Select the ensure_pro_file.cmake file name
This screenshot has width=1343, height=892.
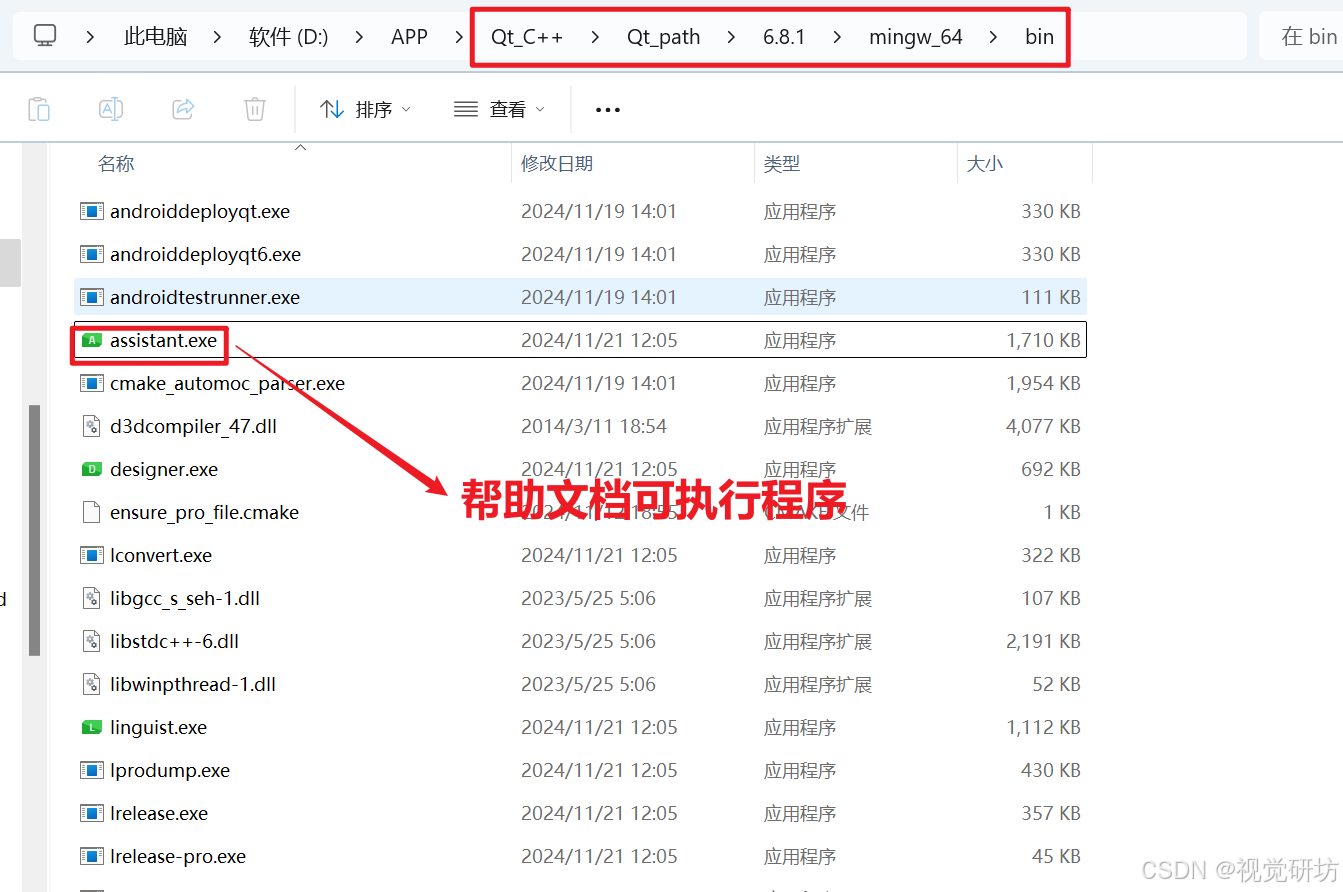[204, 512]
